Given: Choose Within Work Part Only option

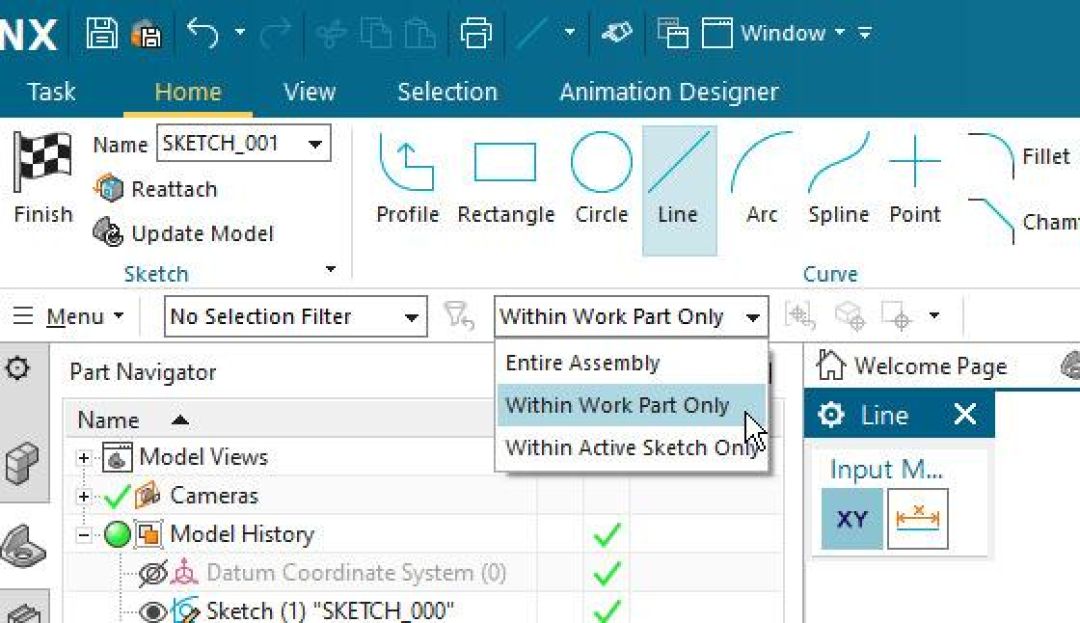Looking at the screenshot, I should click(x=631, y=405).
